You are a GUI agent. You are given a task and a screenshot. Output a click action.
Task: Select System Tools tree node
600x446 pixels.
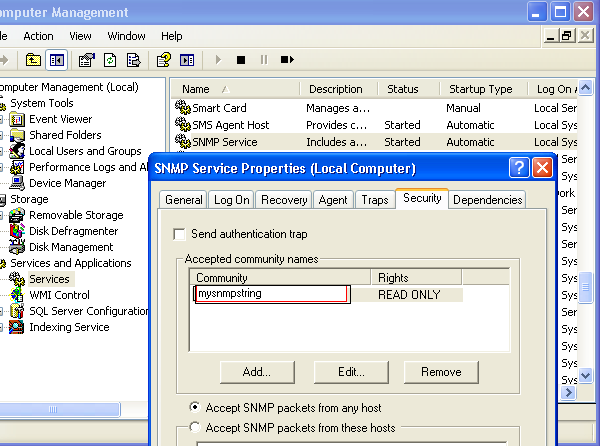click(x=42, y=103)
